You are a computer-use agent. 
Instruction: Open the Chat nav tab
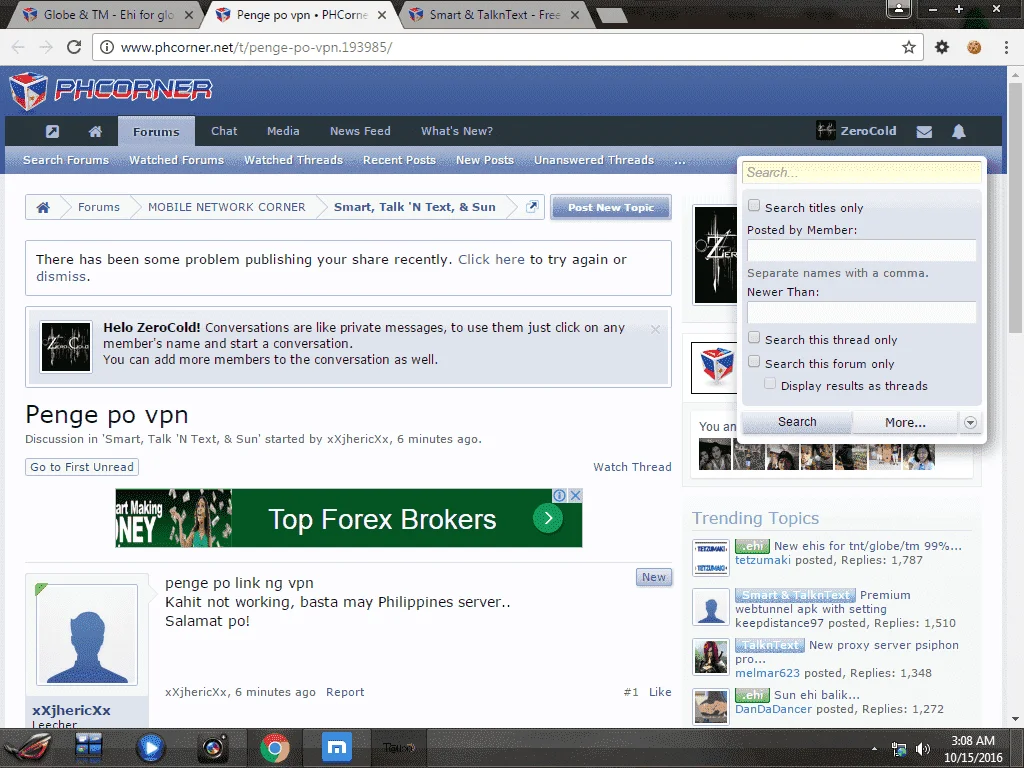(x=224, y=131)
